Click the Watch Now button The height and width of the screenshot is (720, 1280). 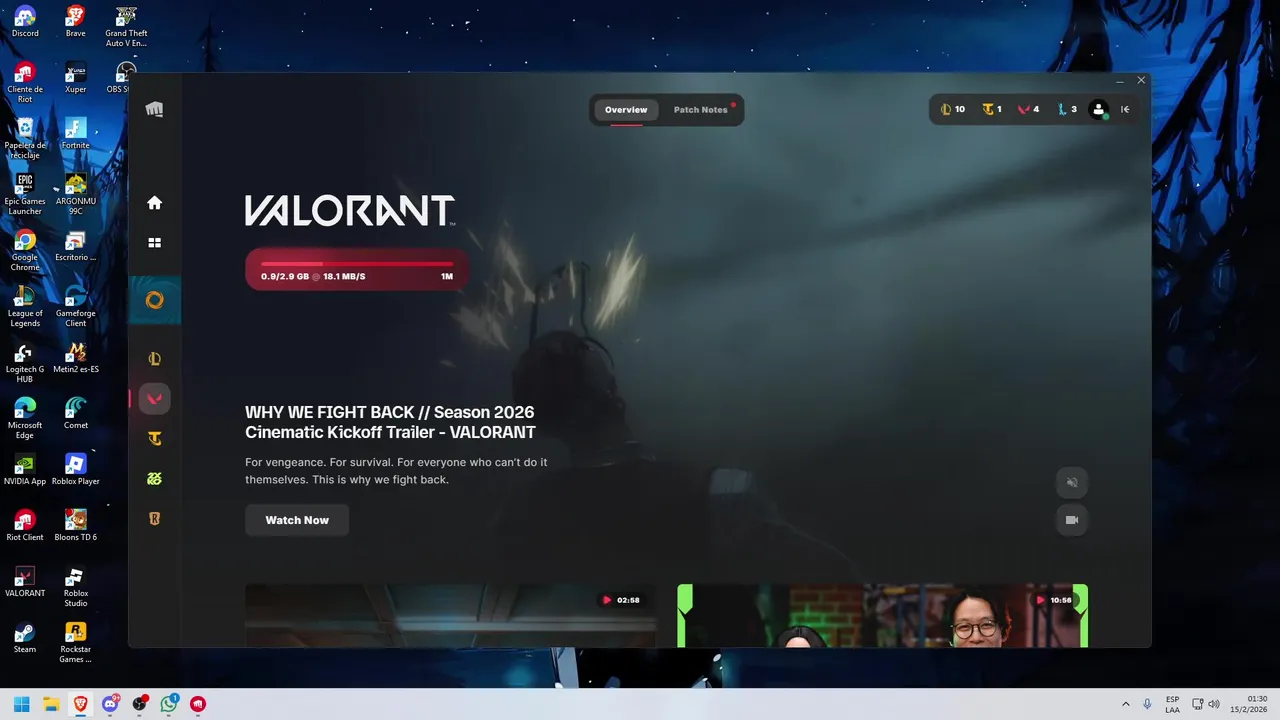point(297,520)
